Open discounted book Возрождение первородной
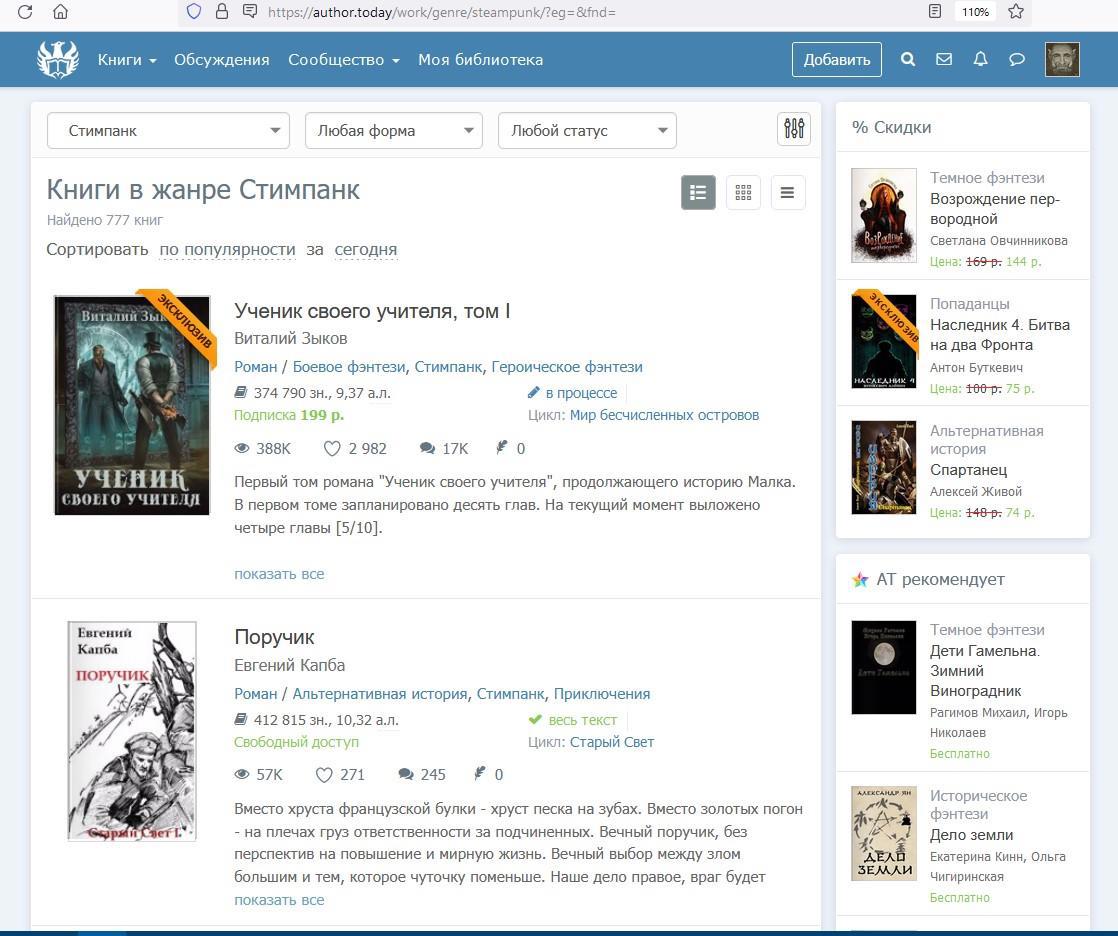 [x=995, y=209]
